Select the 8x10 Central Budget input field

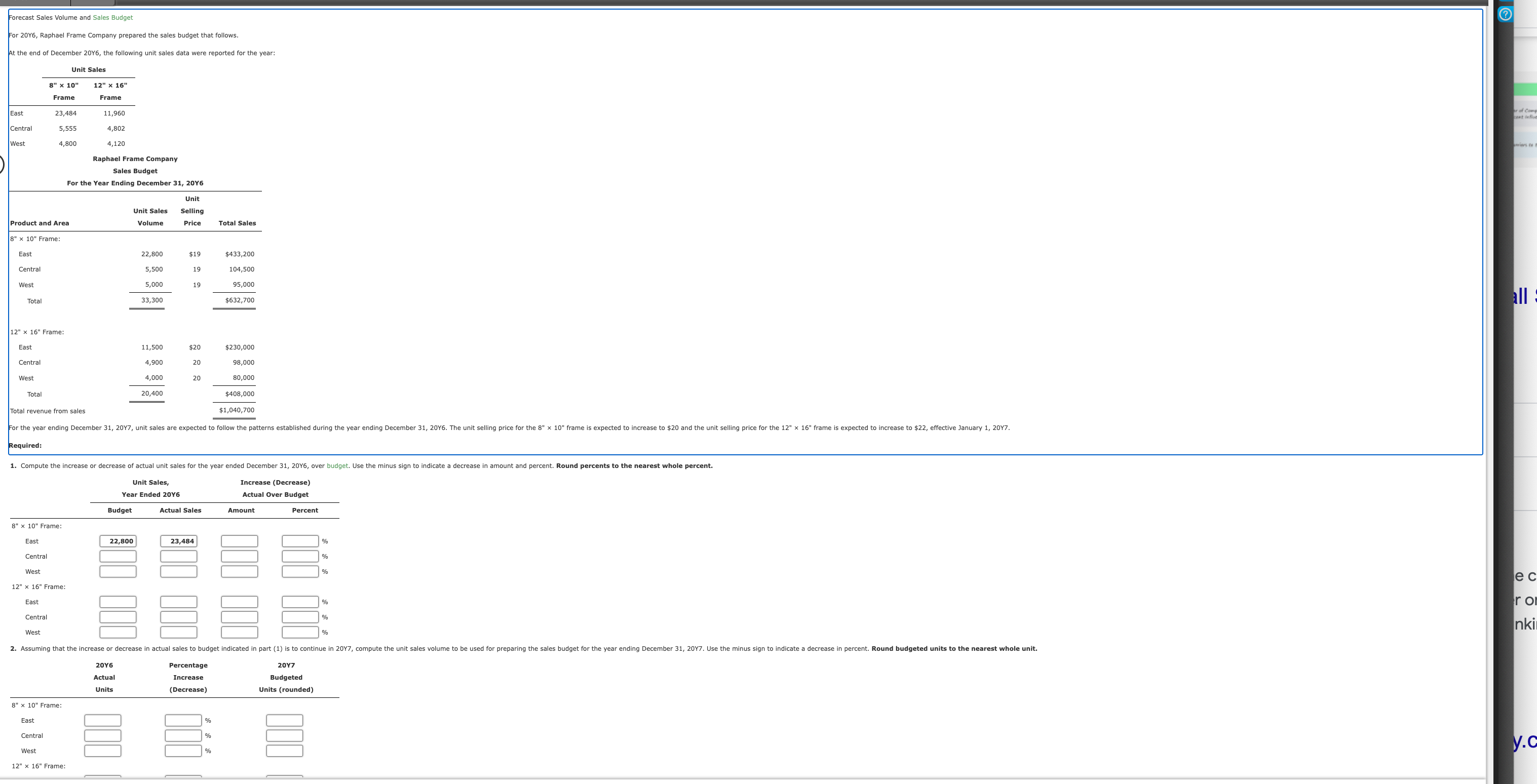pos(118,556)
